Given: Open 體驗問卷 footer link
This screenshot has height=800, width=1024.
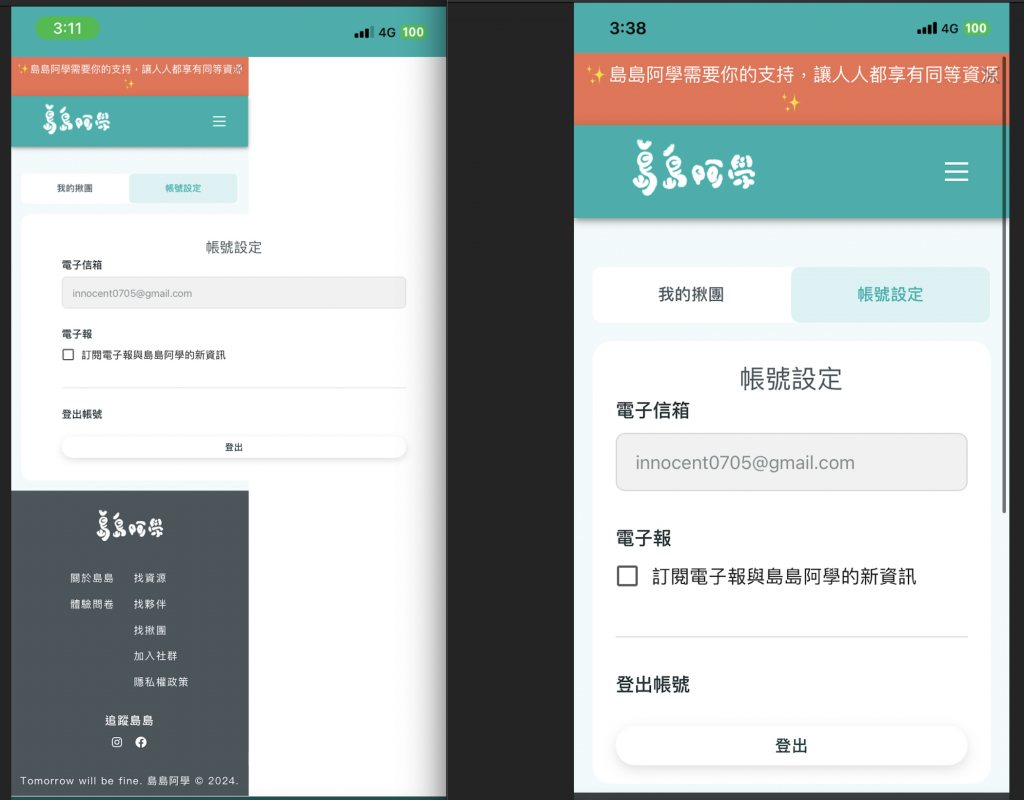Looking at the screenshot, I should tap(92, 604).
